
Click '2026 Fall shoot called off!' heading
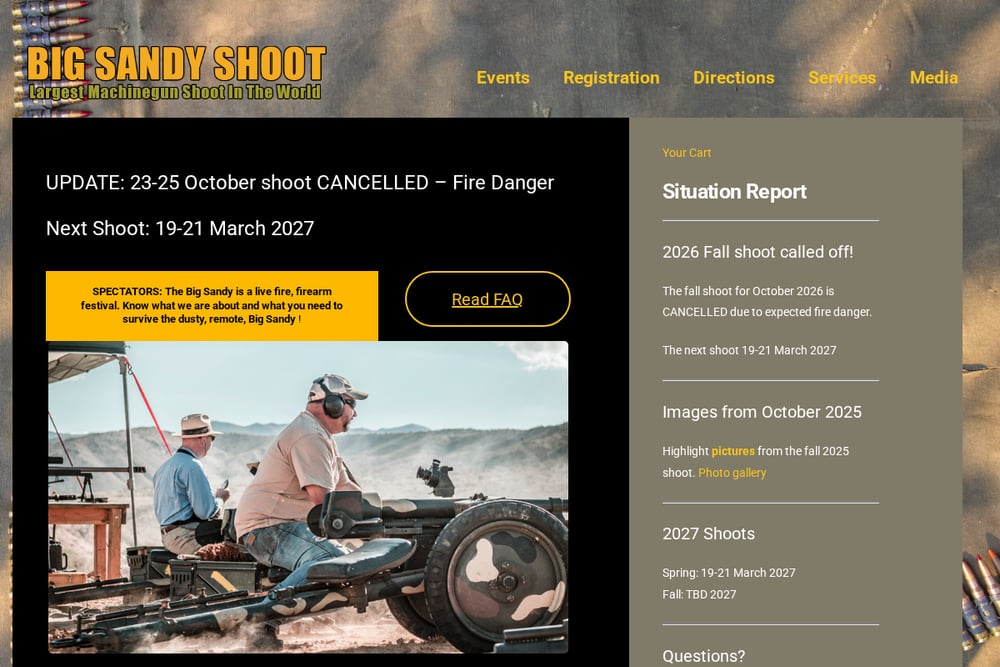(x=758, y=252)
